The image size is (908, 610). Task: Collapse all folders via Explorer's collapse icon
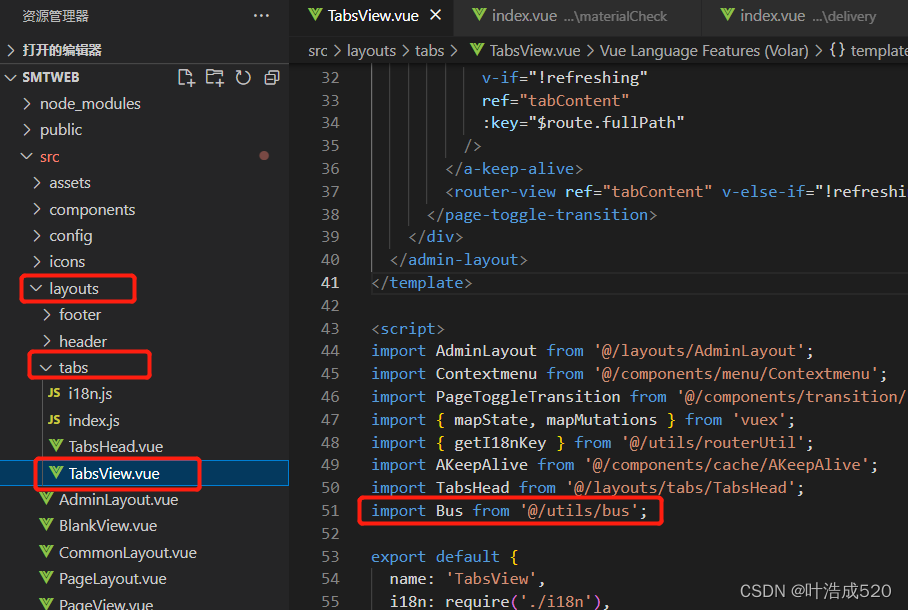271,76
